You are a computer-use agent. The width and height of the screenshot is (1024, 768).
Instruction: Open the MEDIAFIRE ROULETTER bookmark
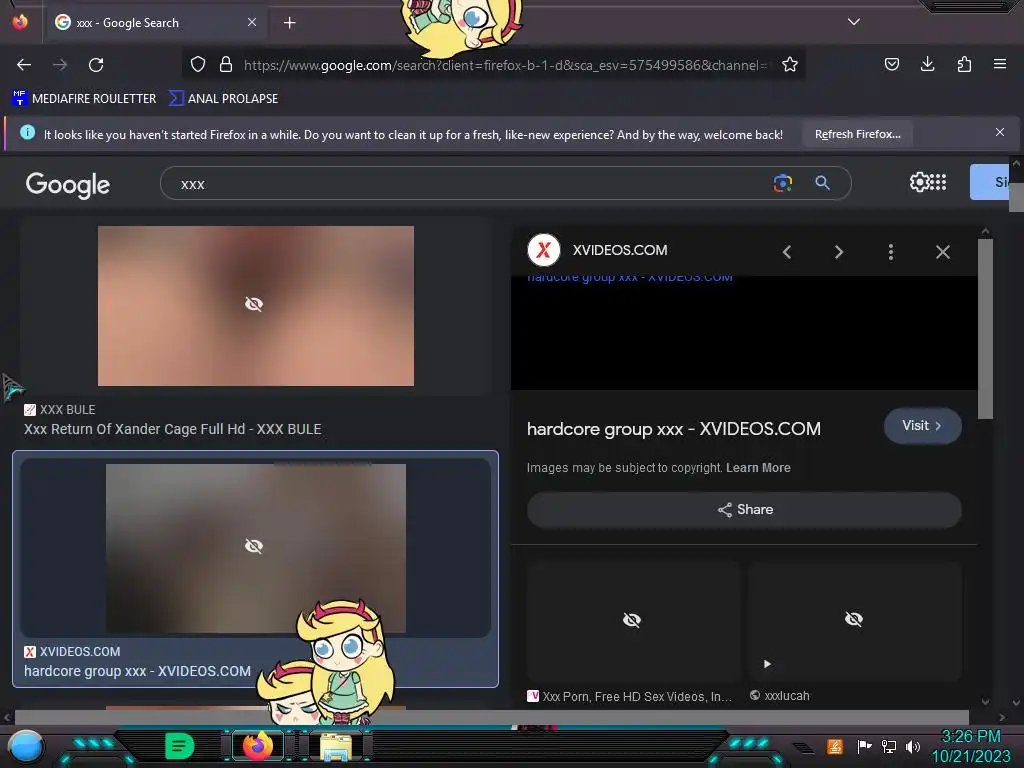pos(84,99)
